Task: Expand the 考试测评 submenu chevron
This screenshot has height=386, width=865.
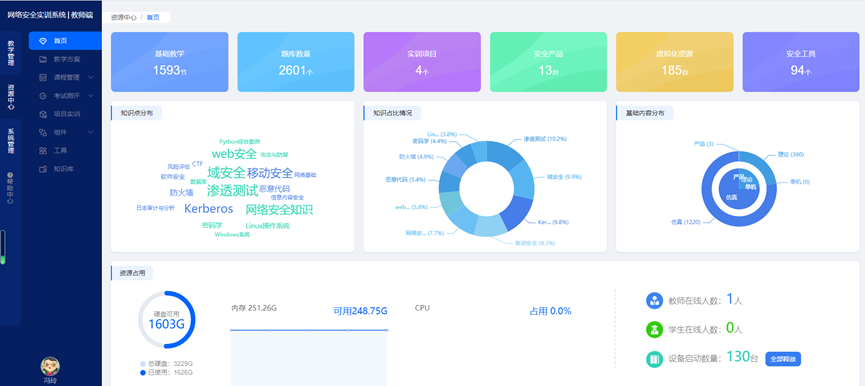Action: pyautogui.click(x=90, y=96)
